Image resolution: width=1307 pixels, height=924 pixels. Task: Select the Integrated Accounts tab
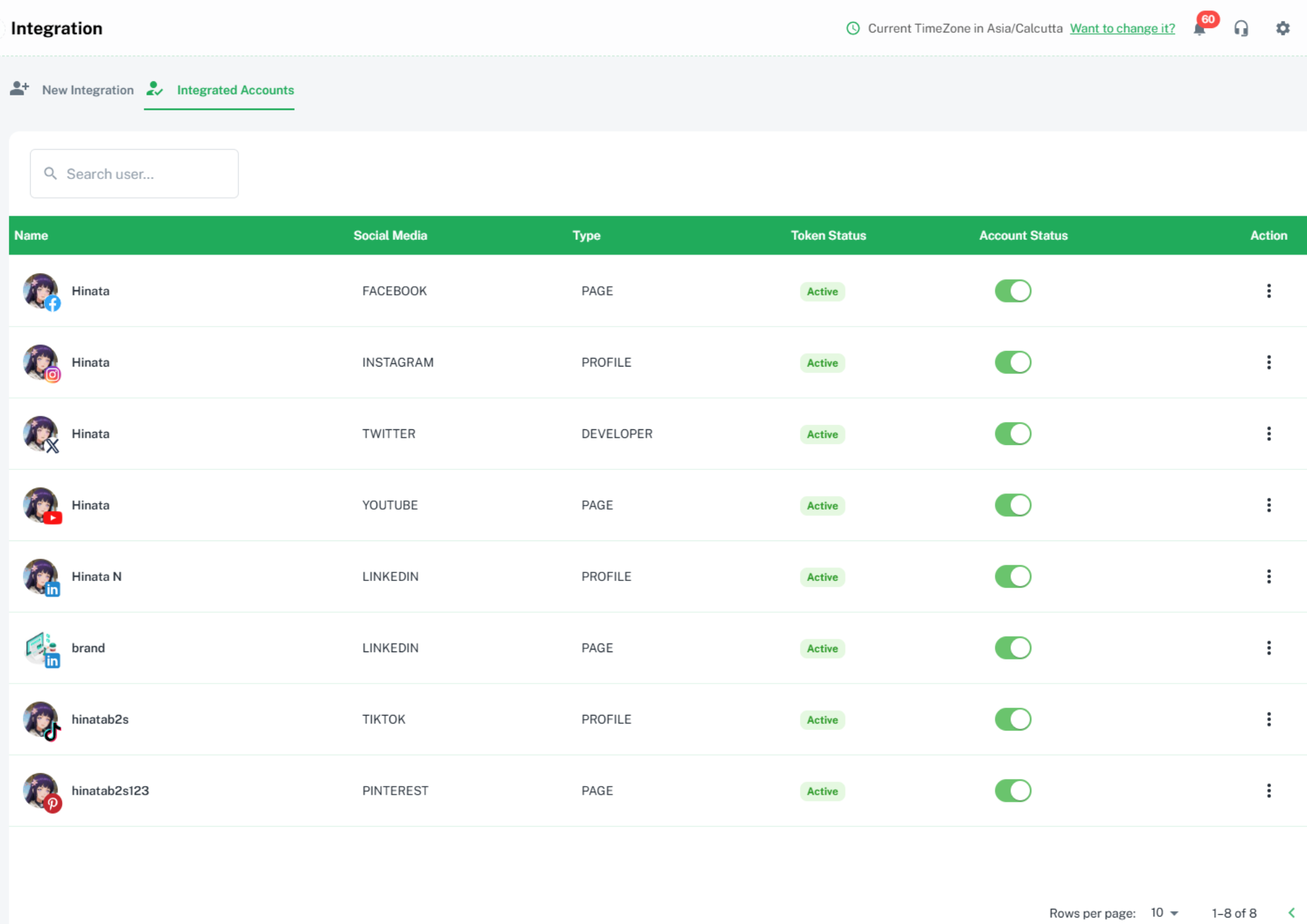coord(235,90)
